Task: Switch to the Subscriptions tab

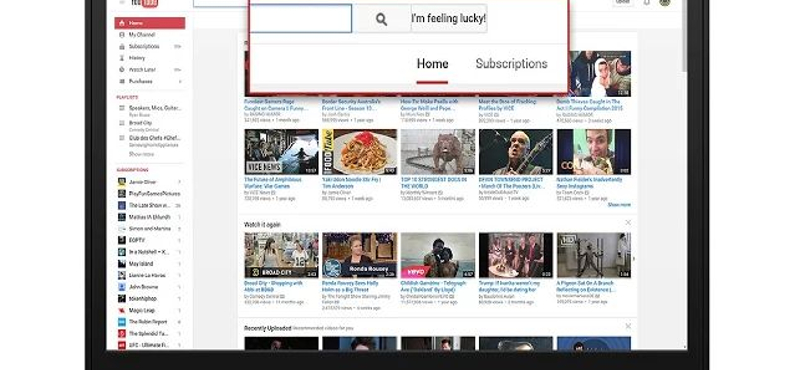Action: [x=511, y=64]
